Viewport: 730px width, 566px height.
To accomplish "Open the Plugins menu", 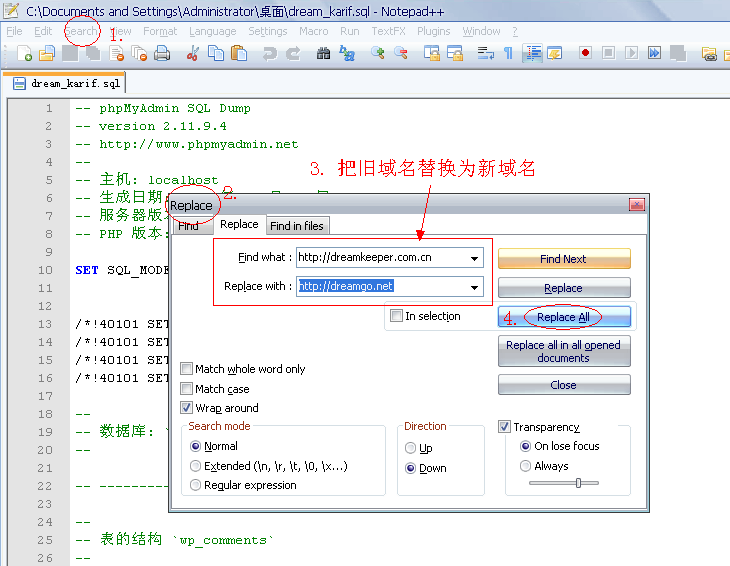I will (433, 31).
